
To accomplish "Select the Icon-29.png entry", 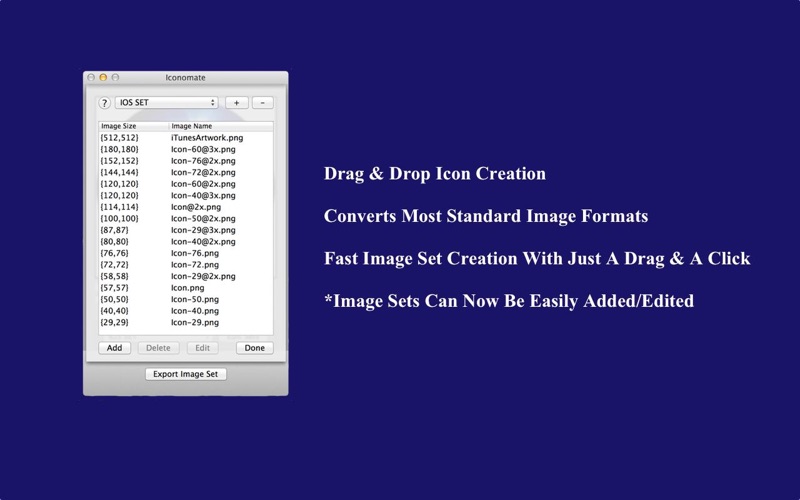I will 195,322.
